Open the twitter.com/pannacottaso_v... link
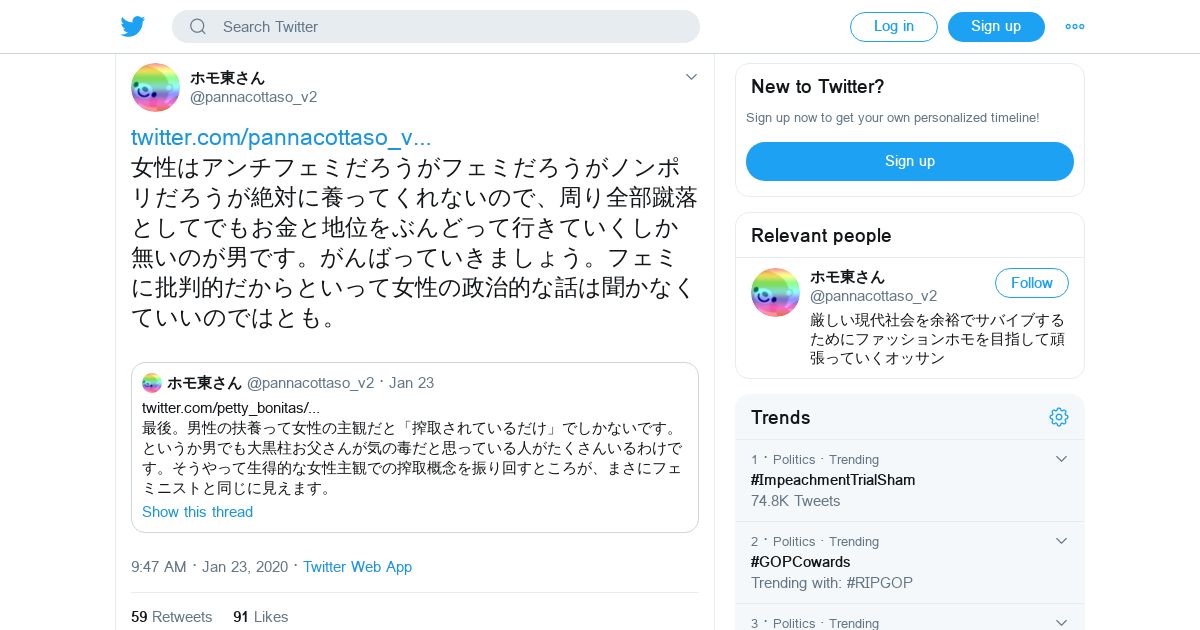The height and width of the screenshot is (630, 1200). point(281,138)
